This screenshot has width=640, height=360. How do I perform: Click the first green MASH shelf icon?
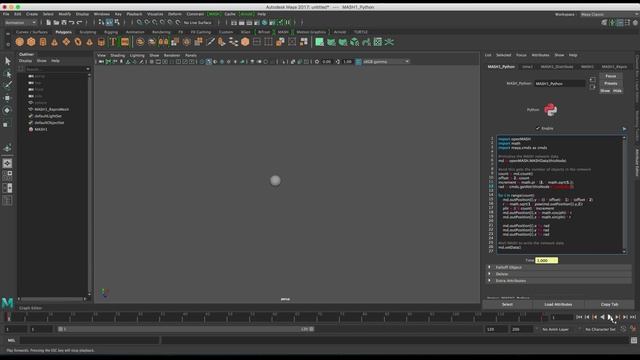coord(319,42)
